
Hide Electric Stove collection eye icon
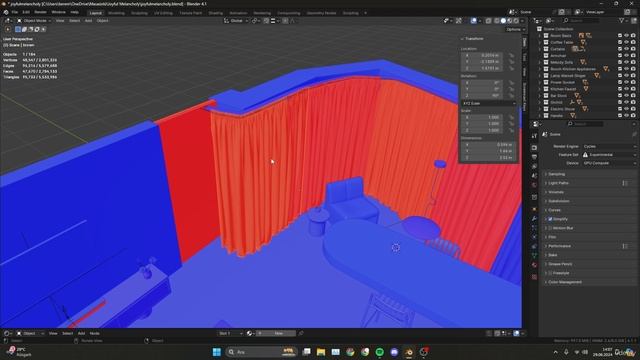click(x=627, y=109)
